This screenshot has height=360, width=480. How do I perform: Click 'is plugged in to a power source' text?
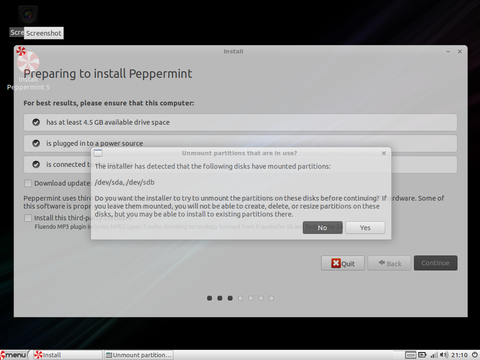94,143
